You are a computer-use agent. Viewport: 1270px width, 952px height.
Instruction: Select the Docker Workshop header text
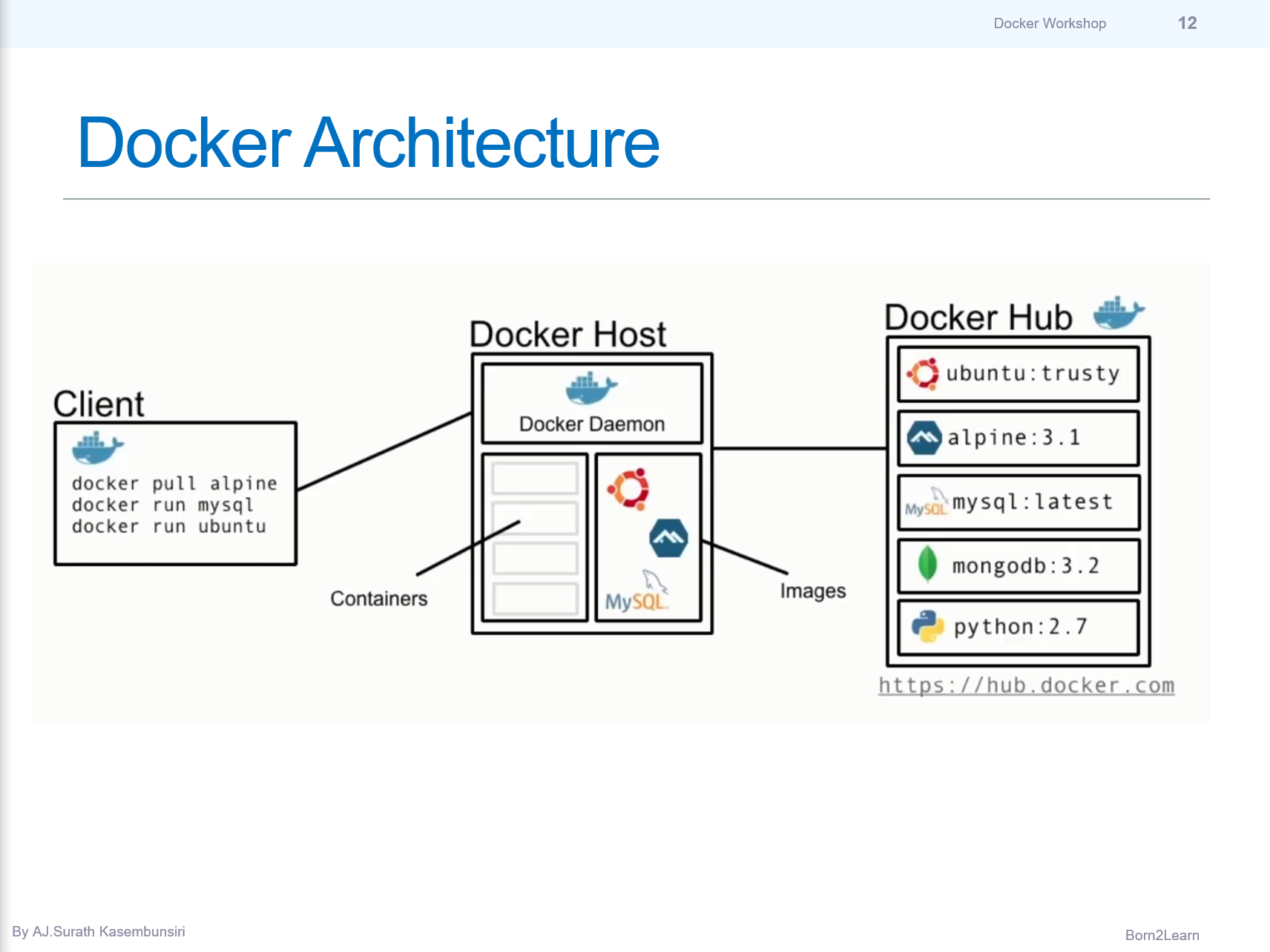point(1049,23)
